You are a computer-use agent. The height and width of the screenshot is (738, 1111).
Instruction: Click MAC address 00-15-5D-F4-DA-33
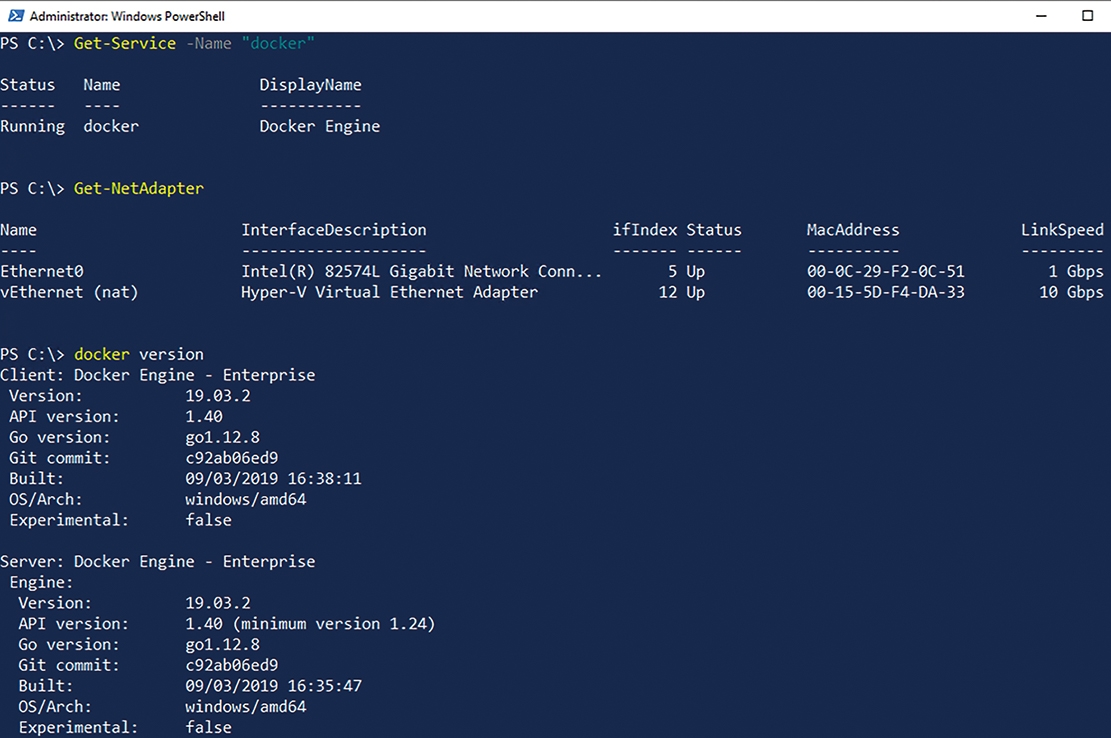pos(886,292)
